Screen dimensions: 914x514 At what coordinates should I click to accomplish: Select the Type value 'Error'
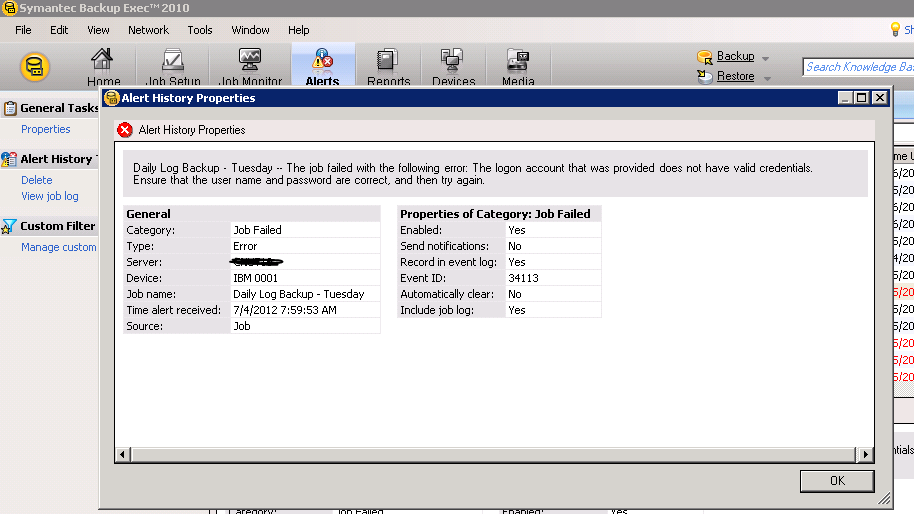(x=245, y=246)
